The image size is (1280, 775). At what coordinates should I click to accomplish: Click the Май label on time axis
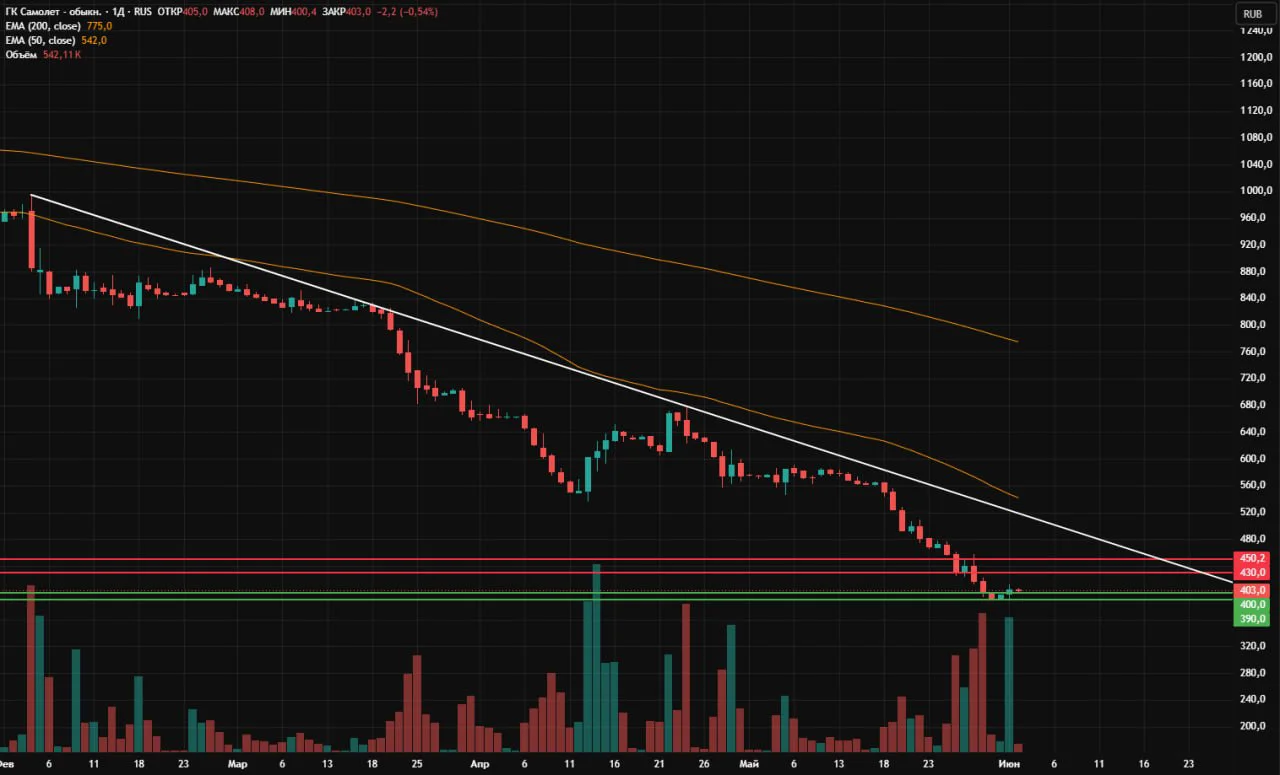coord(749,764)
